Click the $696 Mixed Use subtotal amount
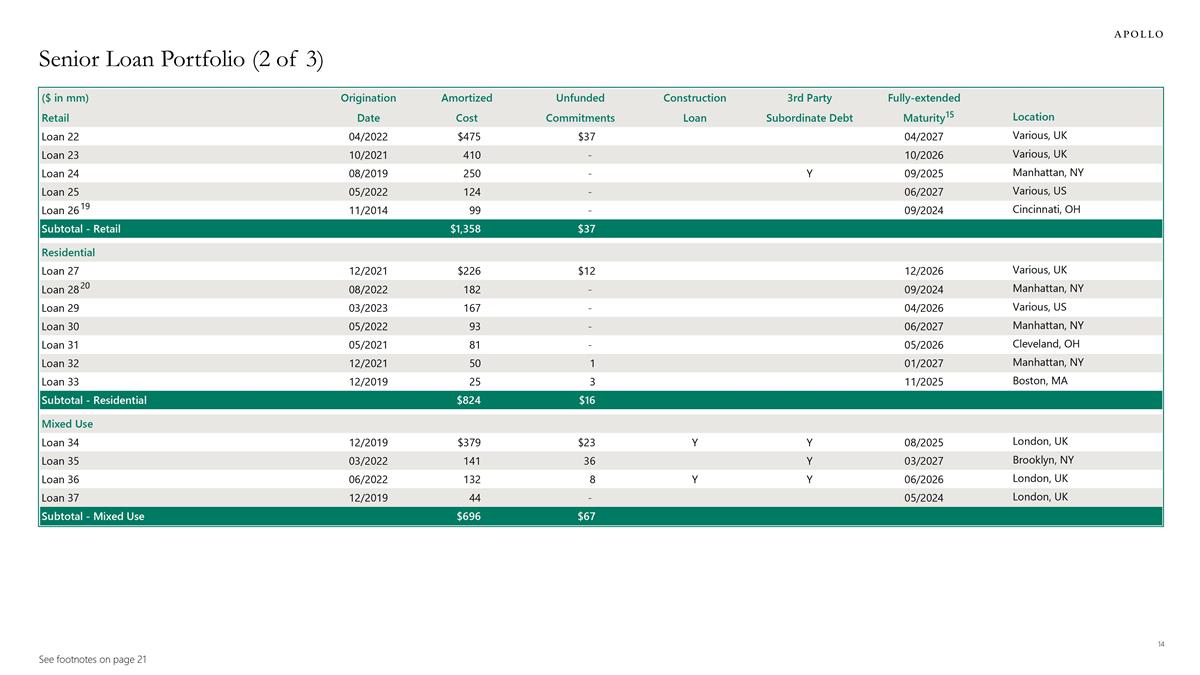1200x675 pixels. (x=467, y=516)
